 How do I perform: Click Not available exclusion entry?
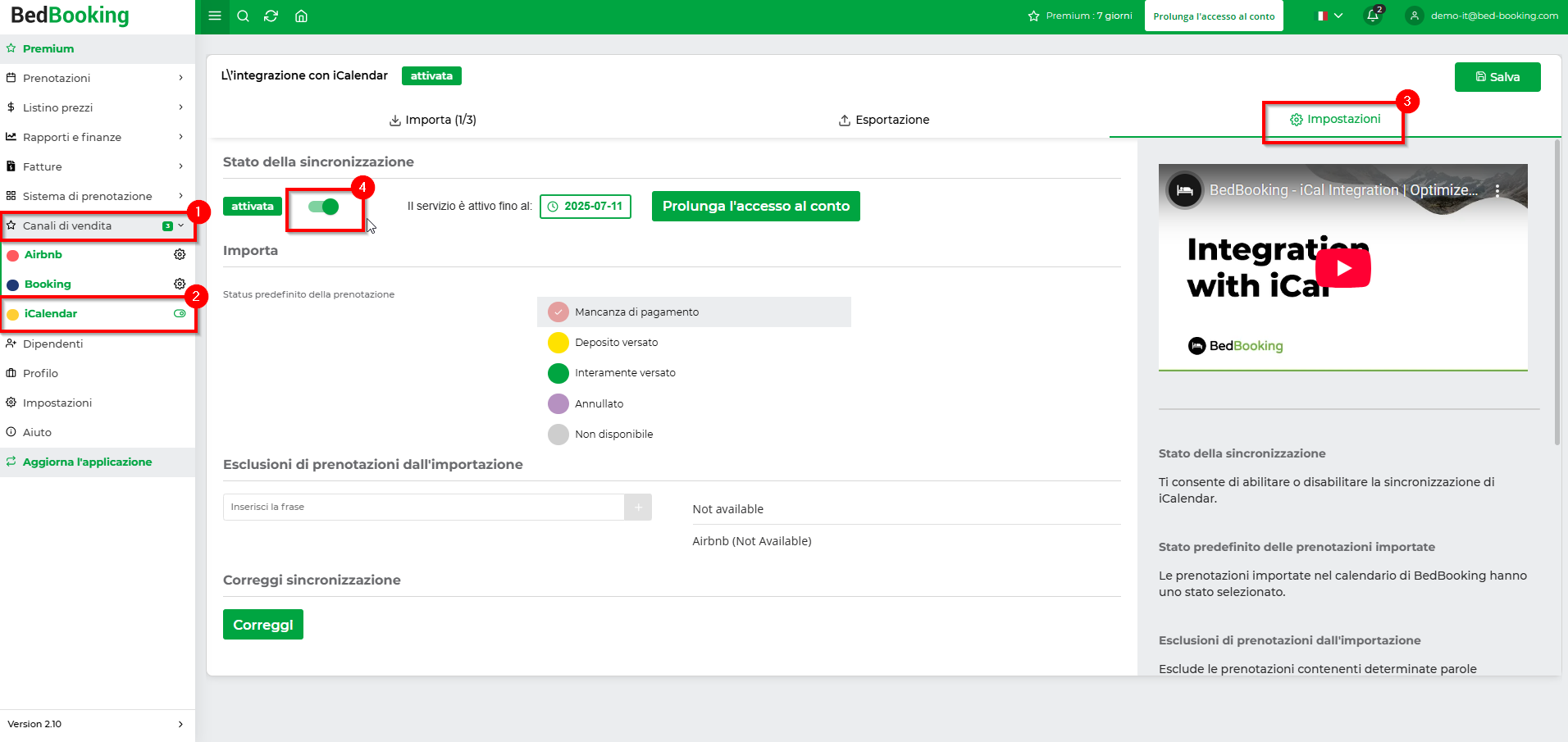[728, 509]
